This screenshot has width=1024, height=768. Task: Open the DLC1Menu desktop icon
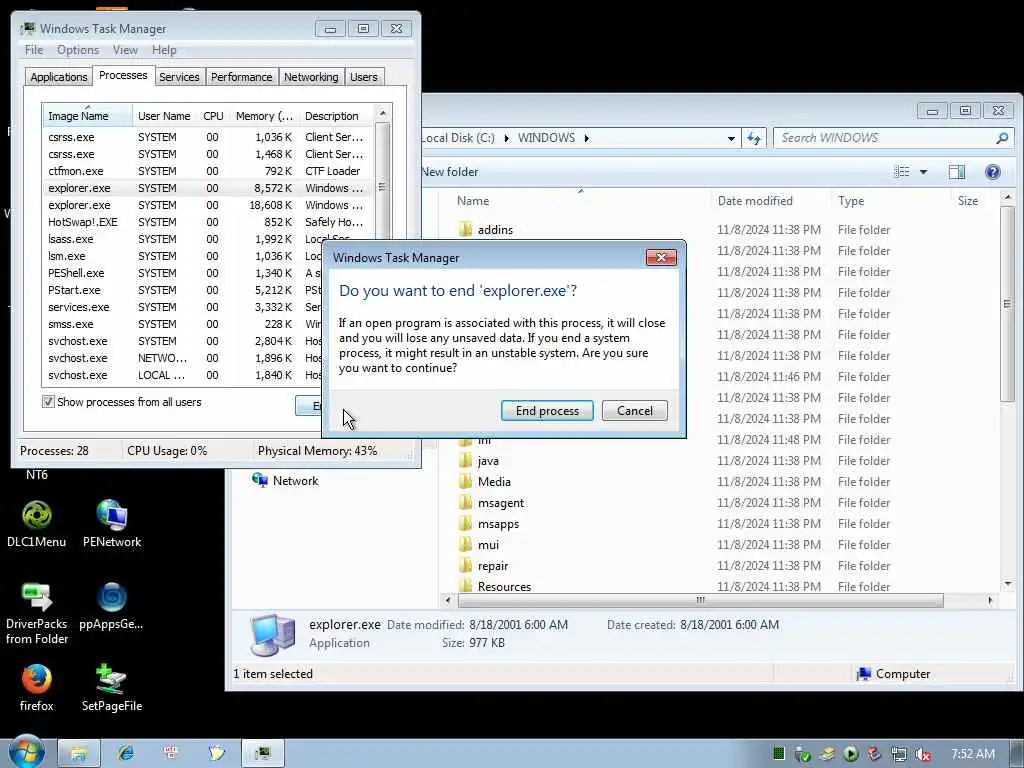37,523
